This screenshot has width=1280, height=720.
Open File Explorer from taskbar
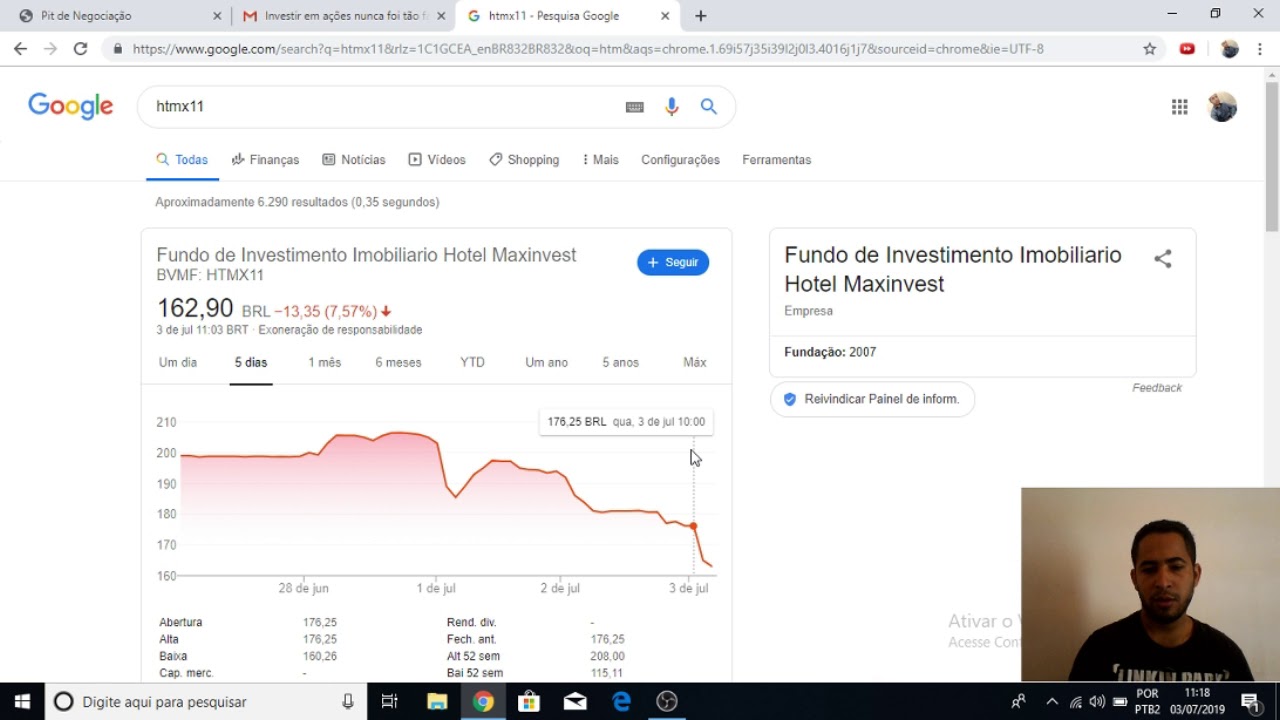437,701
